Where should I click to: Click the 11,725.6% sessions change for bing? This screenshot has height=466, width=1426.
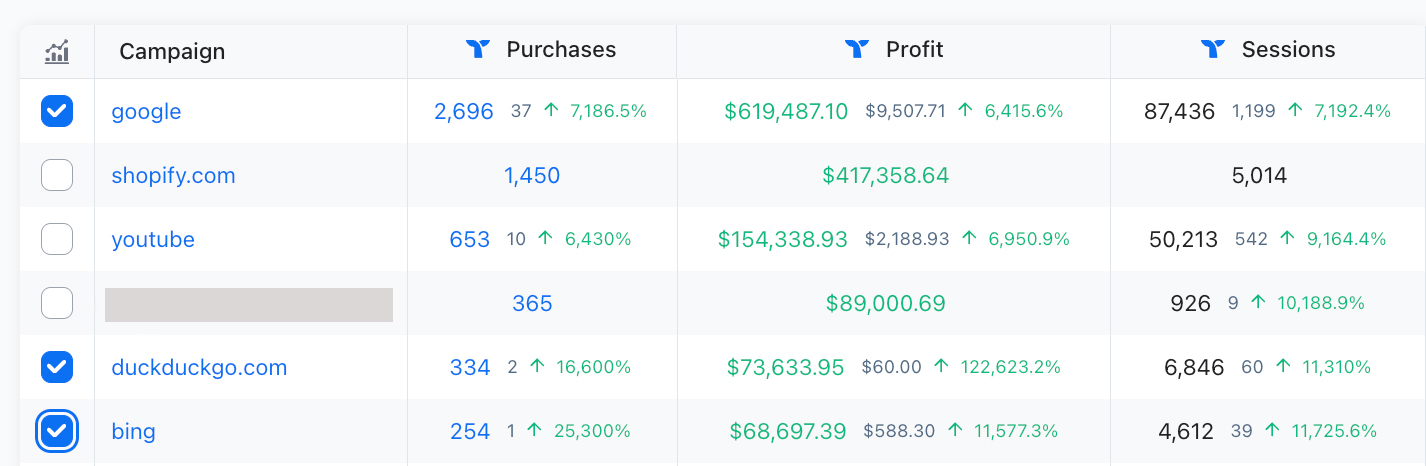coord(1334,431)
